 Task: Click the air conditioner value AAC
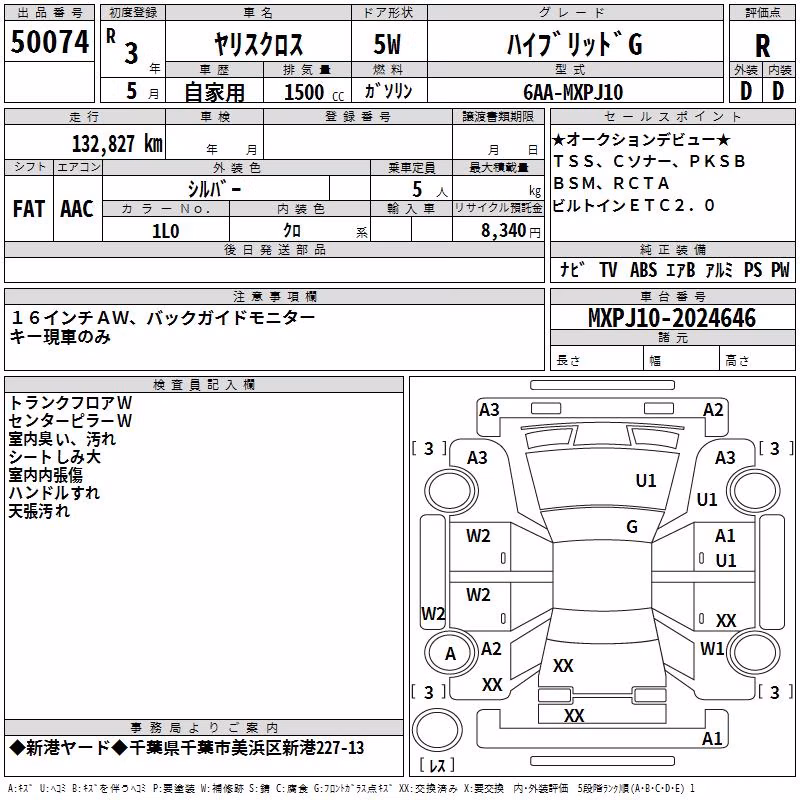pyautogui.click(x=77, y=209)
